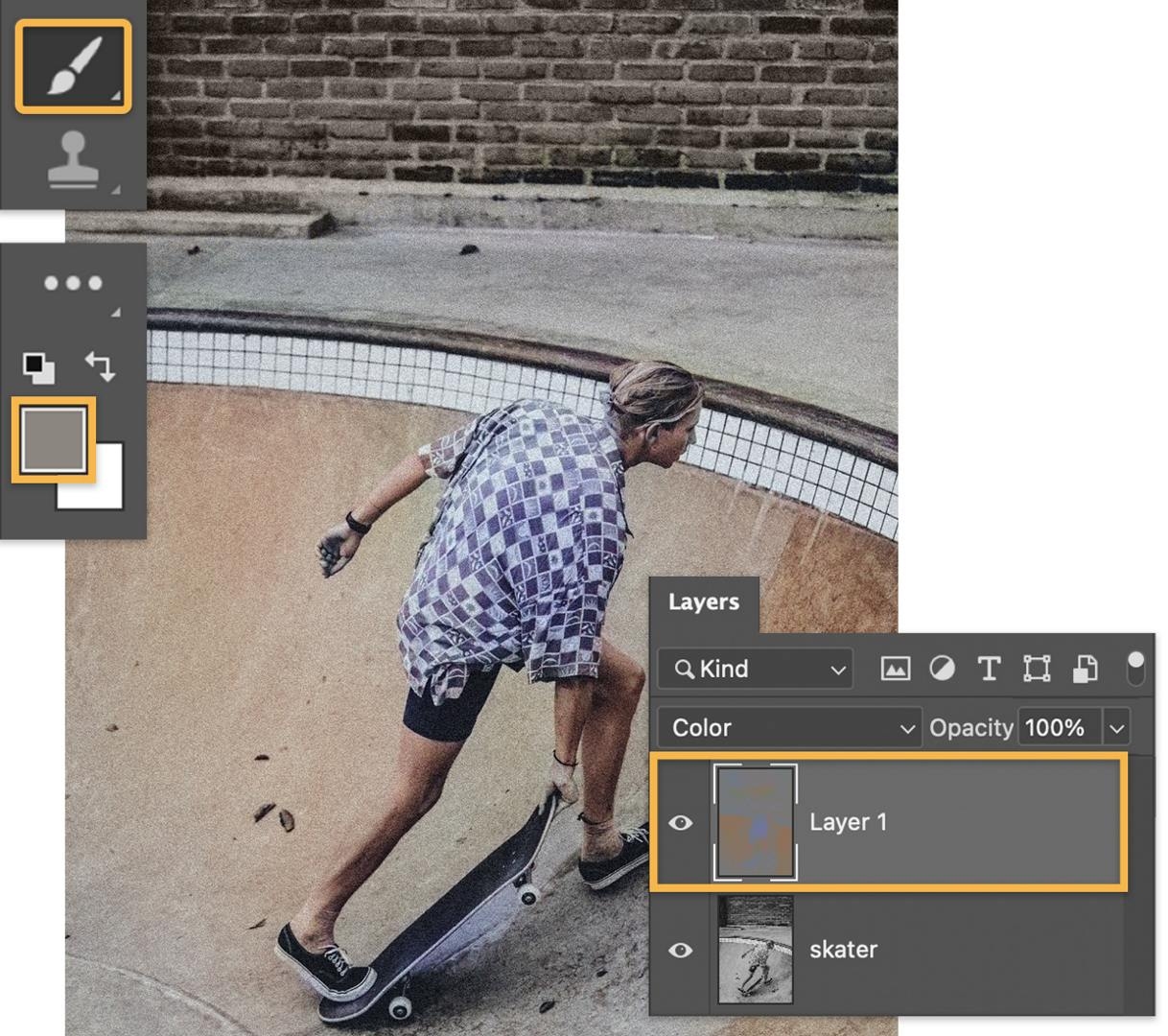The width and height of the screenshot is (1168, 1036).
Task: Select the skater layer name
Action: pyautogui.click(x=842, y=950)
